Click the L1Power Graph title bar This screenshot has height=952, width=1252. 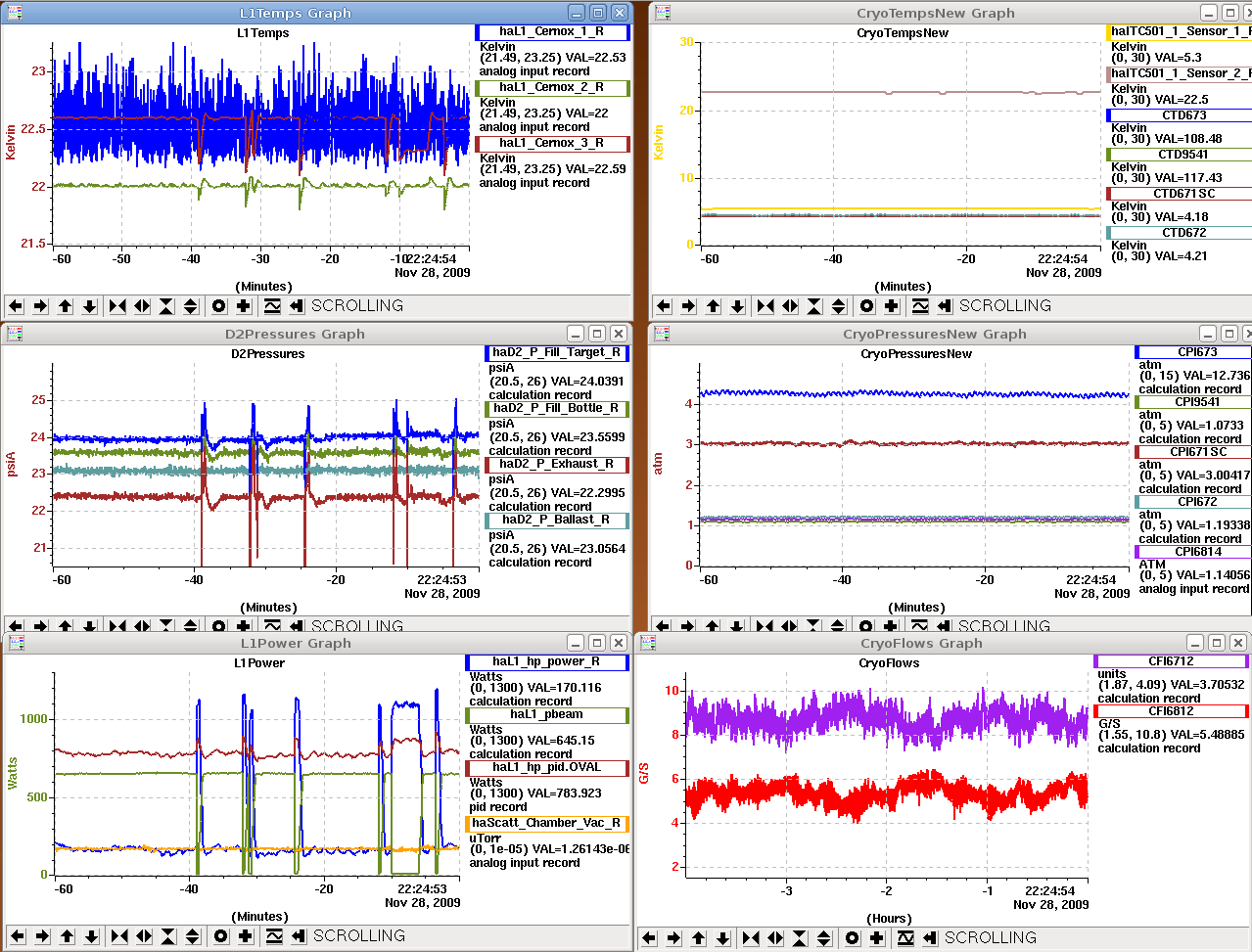pyautogui.click(x=296, y=643)
